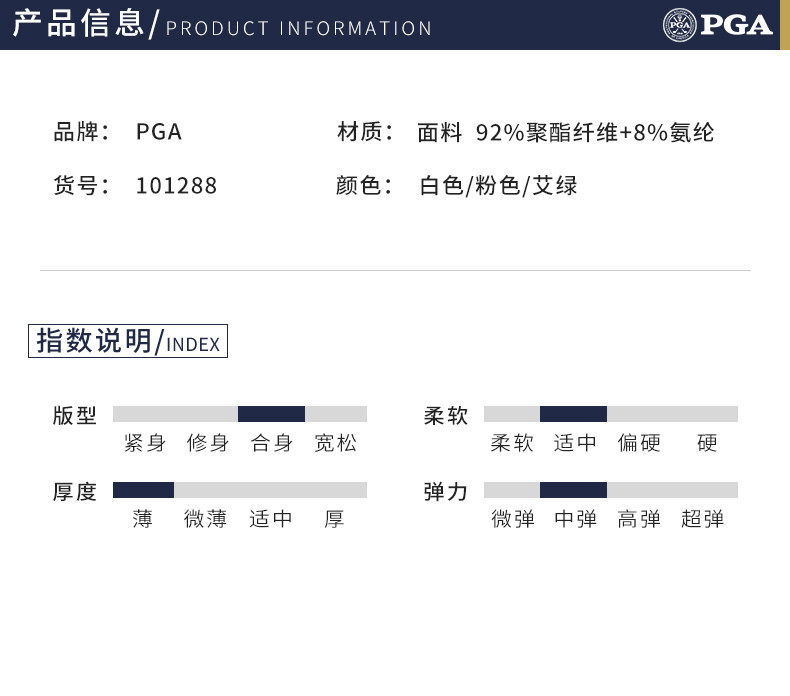Select the 微薄 thickness label
The image size is (790, 696).
click(x=206, y=519)
